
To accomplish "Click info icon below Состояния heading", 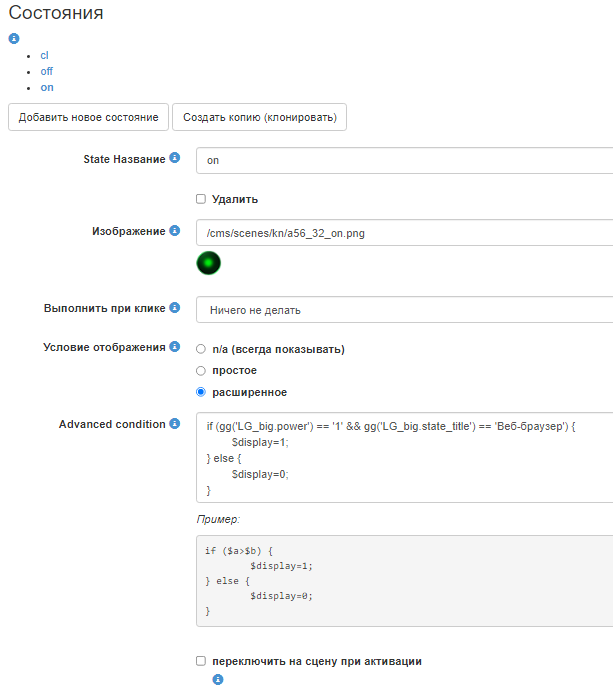I will pyautogui.click(x=14, y=39).
